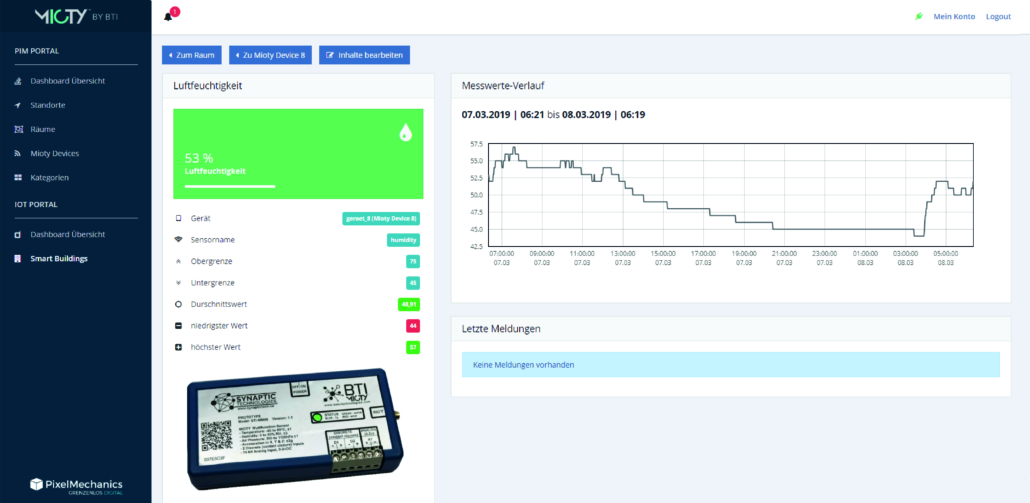This screenshot has width=1030, height=503.
Task: Click the Mioty sensor device photo
Action: click(x=298, y=430)
